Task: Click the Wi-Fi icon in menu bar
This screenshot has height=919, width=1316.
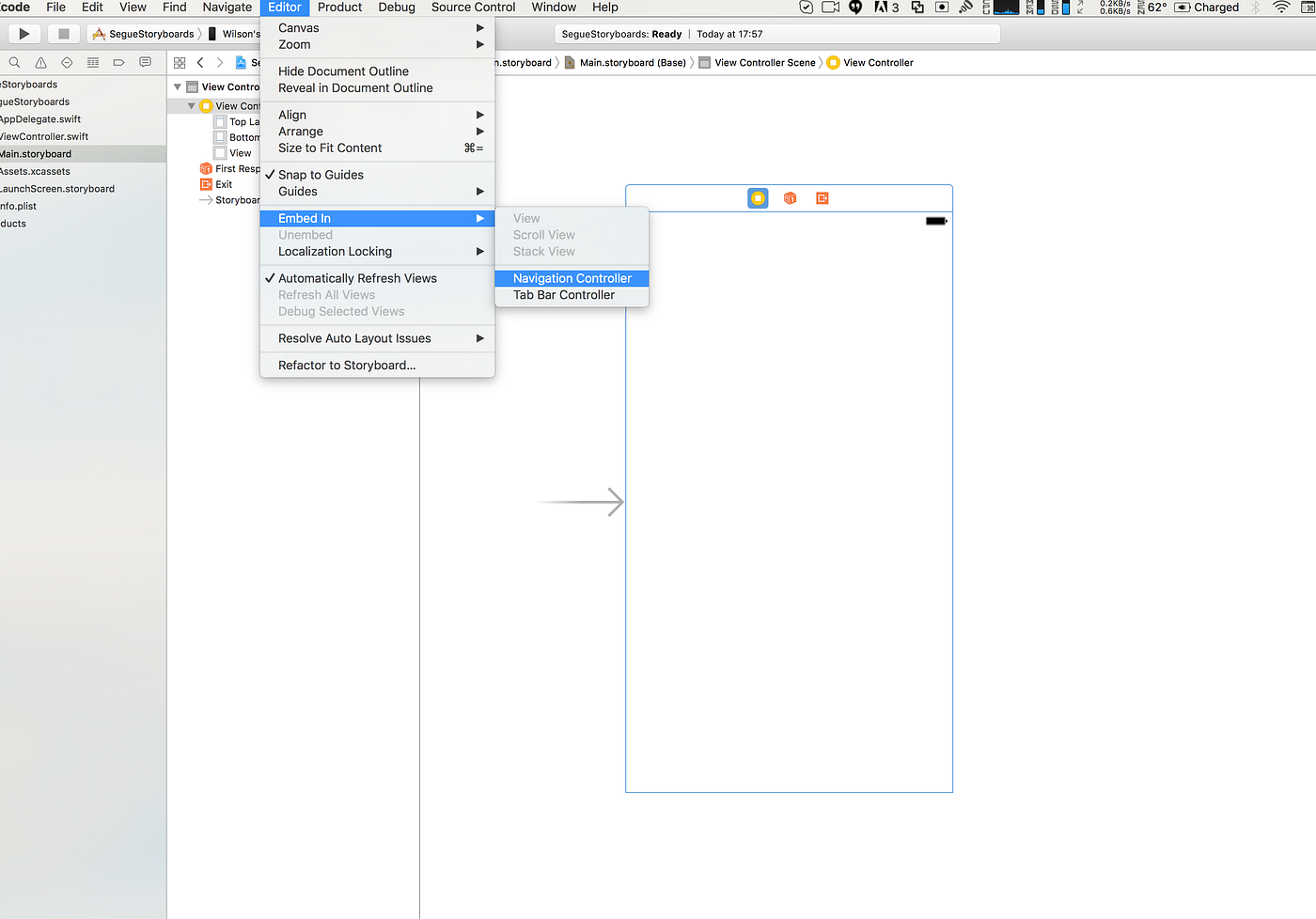Action: [x=1281, y=8]
